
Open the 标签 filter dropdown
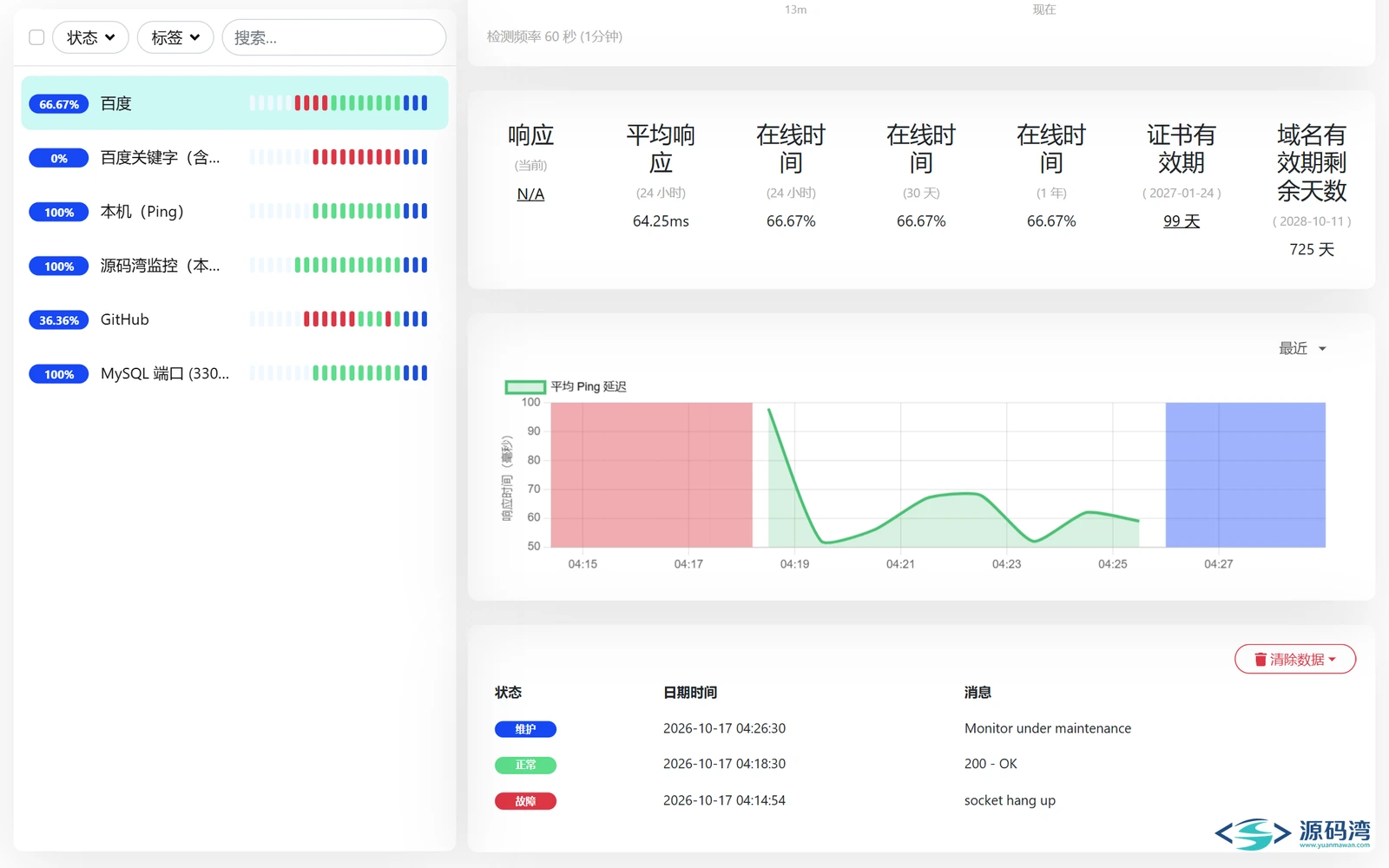(x=175, y=37)
